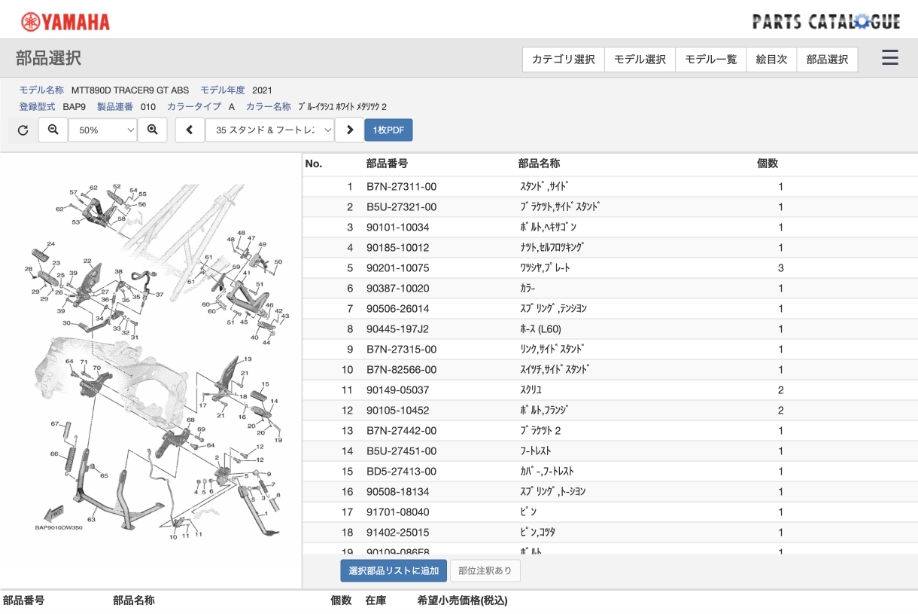
Task: Click the reset/refresh diagram icon
Action: 23,130
